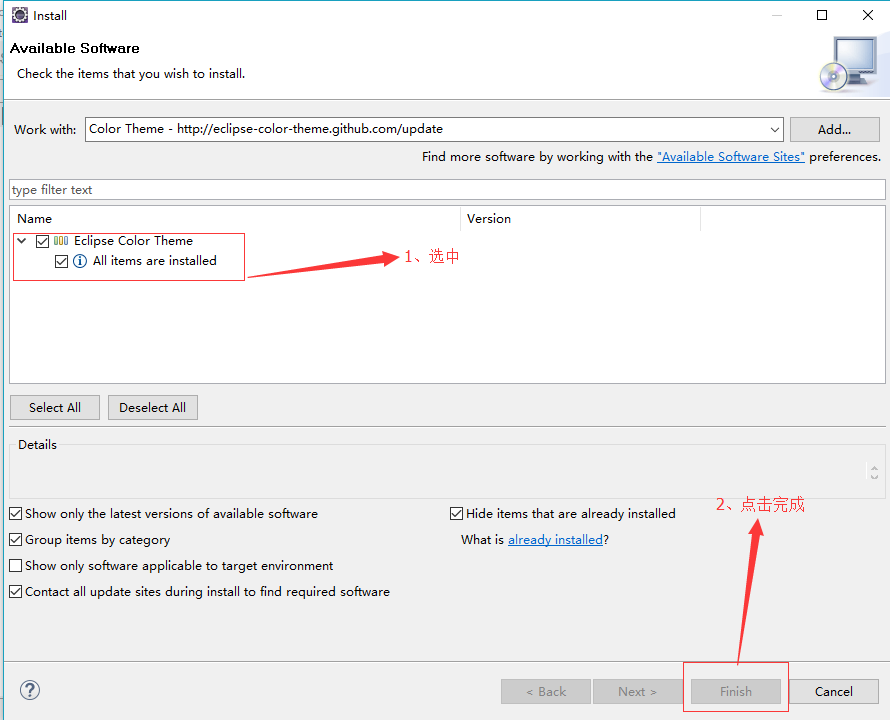
Task: Maximize the Install window
Action: [822, 15]
